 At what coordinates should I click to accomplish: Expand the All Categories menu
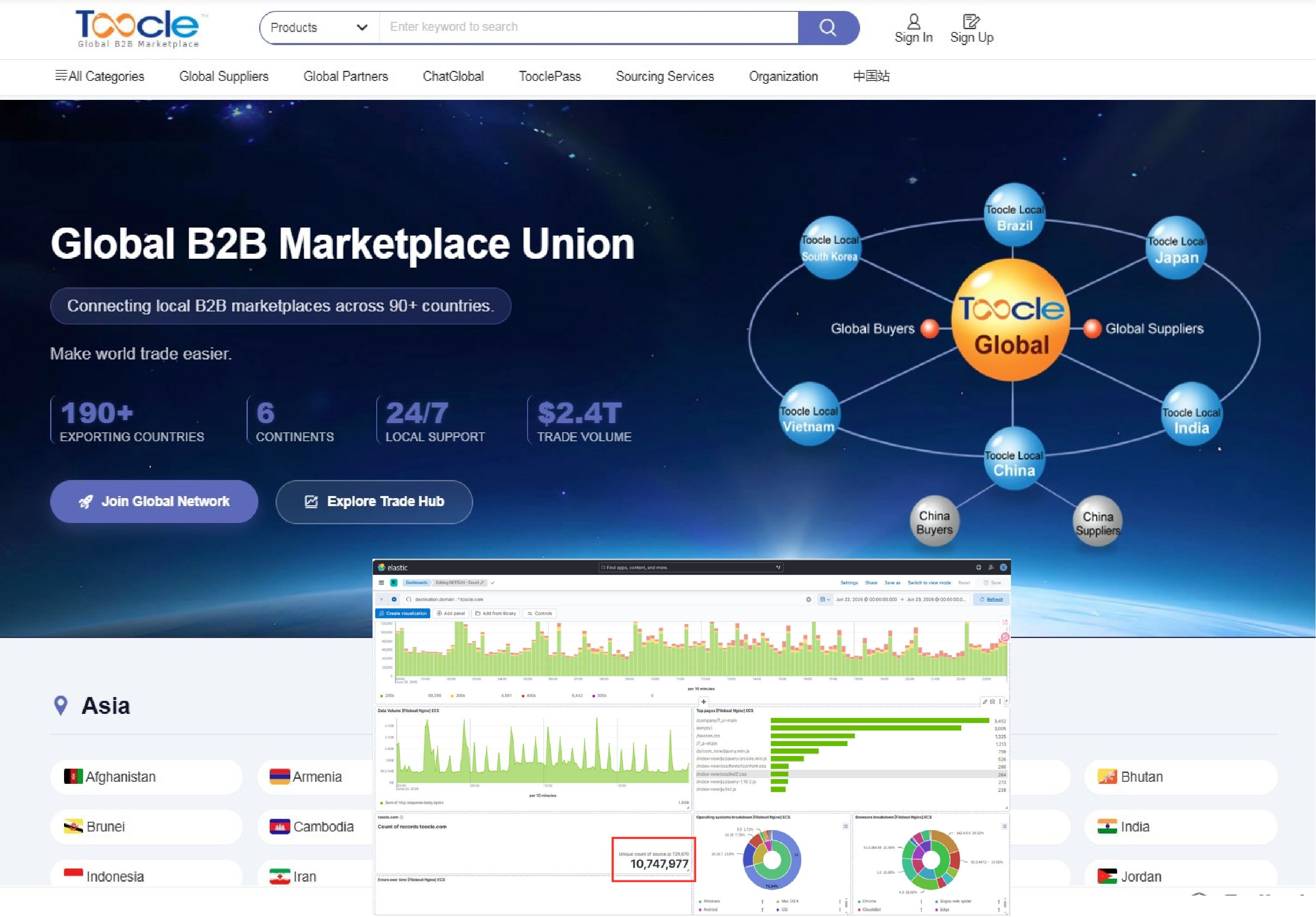(x=100, y=76)
